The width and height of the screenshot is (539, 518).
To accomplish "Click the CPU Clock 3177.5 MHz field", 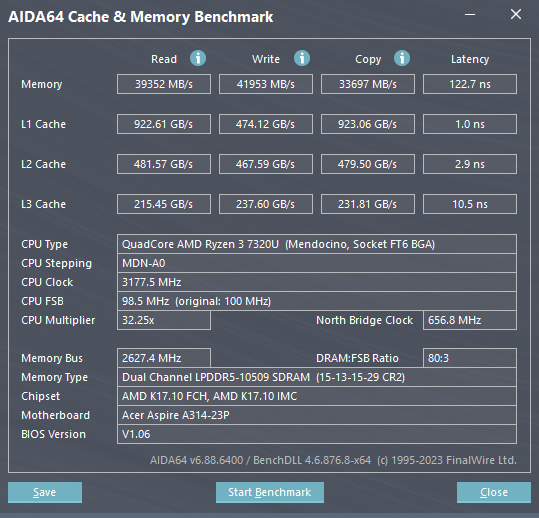I will [317, 282].
